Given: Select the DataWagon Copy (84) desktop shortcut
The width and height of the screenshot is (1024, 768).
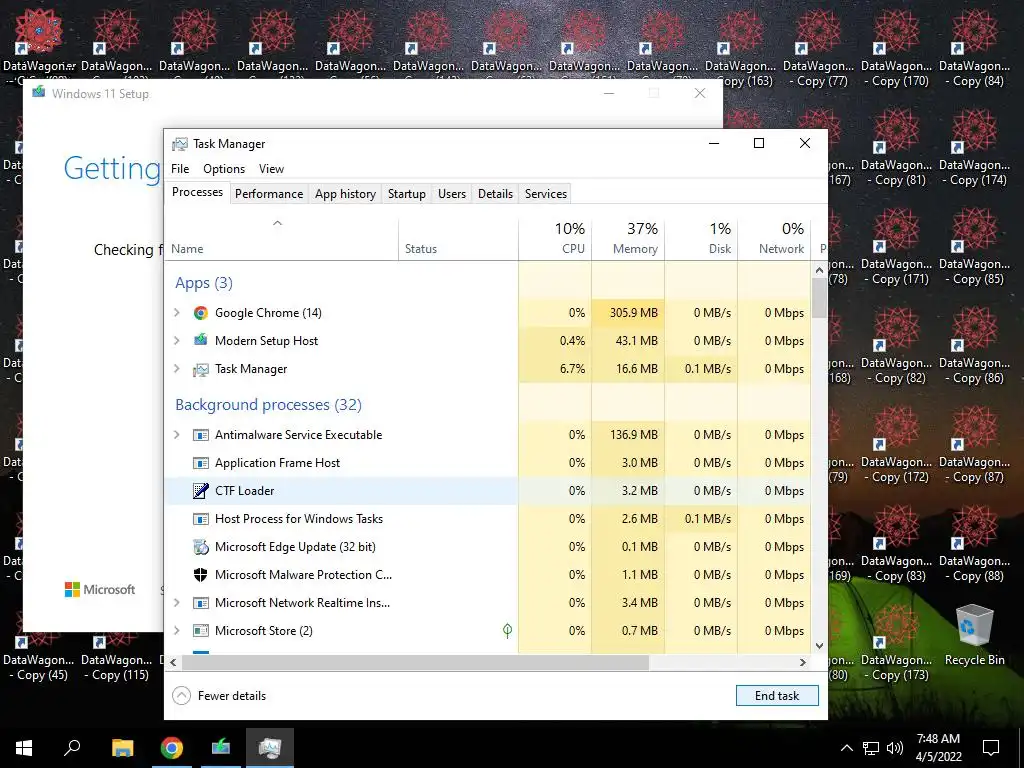Looking at the screenshot, I should (x=974, y=48).
